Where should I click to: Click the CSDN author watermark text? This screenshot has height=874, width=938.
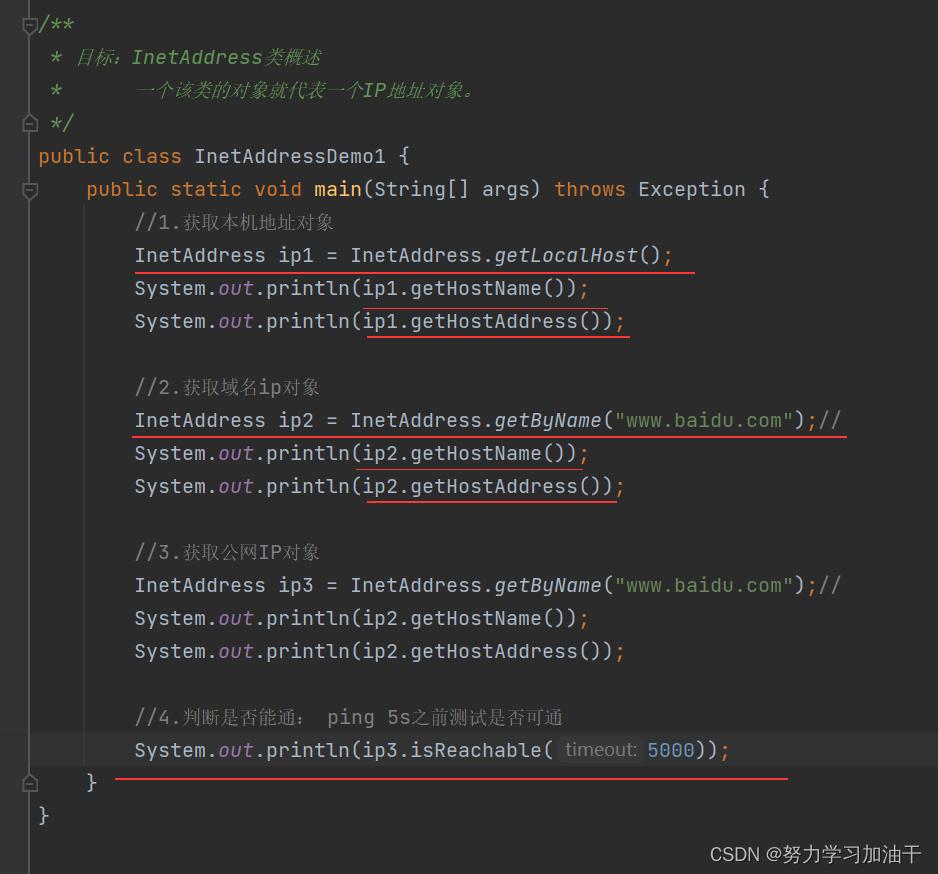coord(815,853)
